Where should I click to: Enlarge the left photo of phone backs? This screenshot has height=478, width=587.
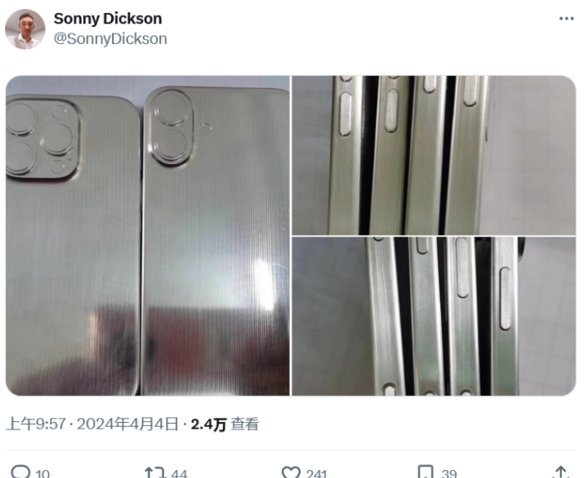point(147,235)
